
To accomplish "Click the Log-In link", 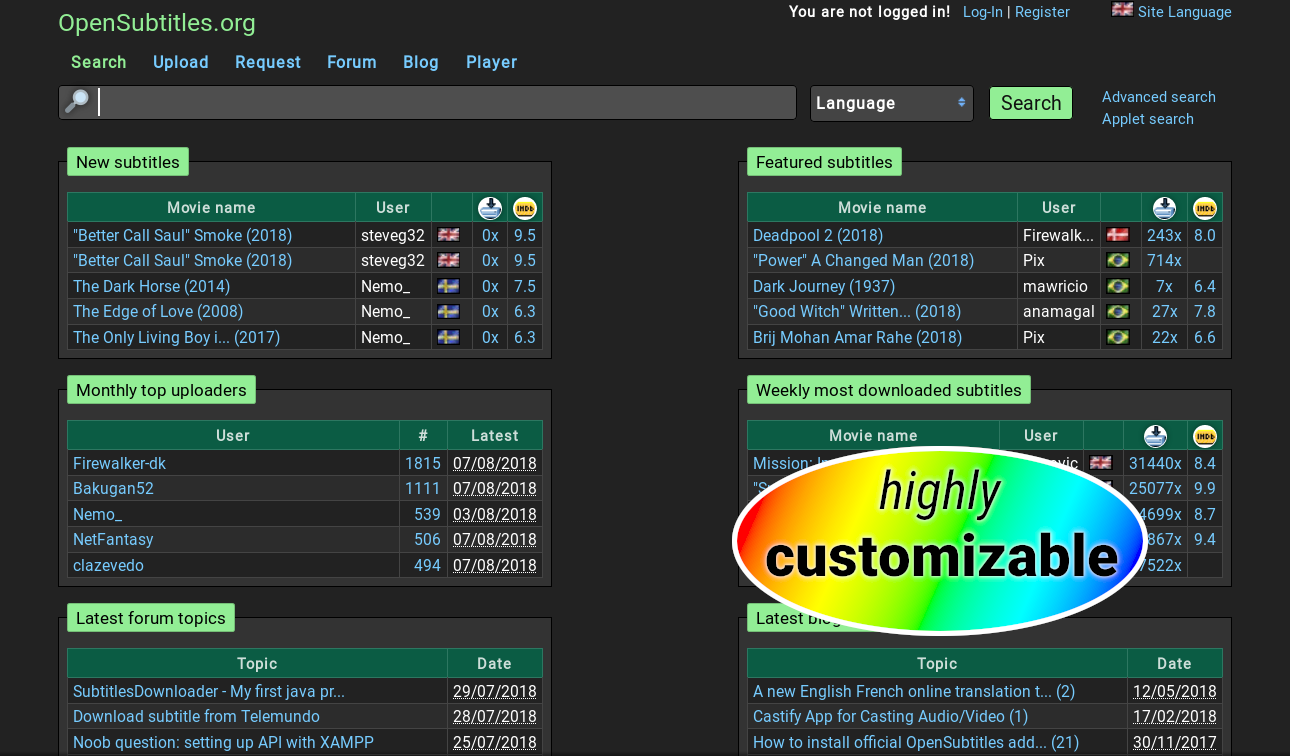I will point(982,12).
